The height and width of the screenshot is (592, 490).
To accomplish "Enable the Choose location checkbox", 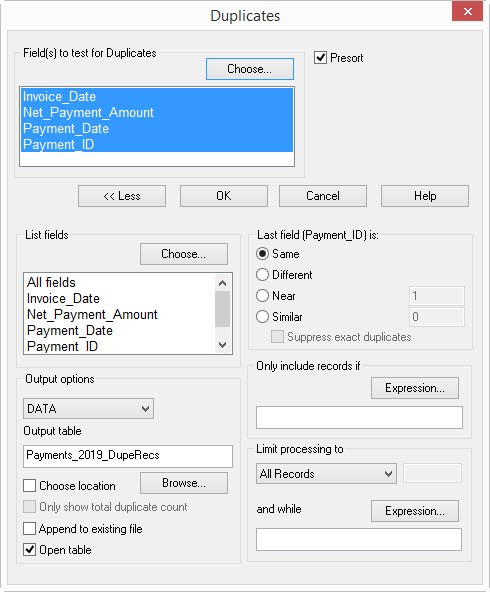I will click(29, 486).
